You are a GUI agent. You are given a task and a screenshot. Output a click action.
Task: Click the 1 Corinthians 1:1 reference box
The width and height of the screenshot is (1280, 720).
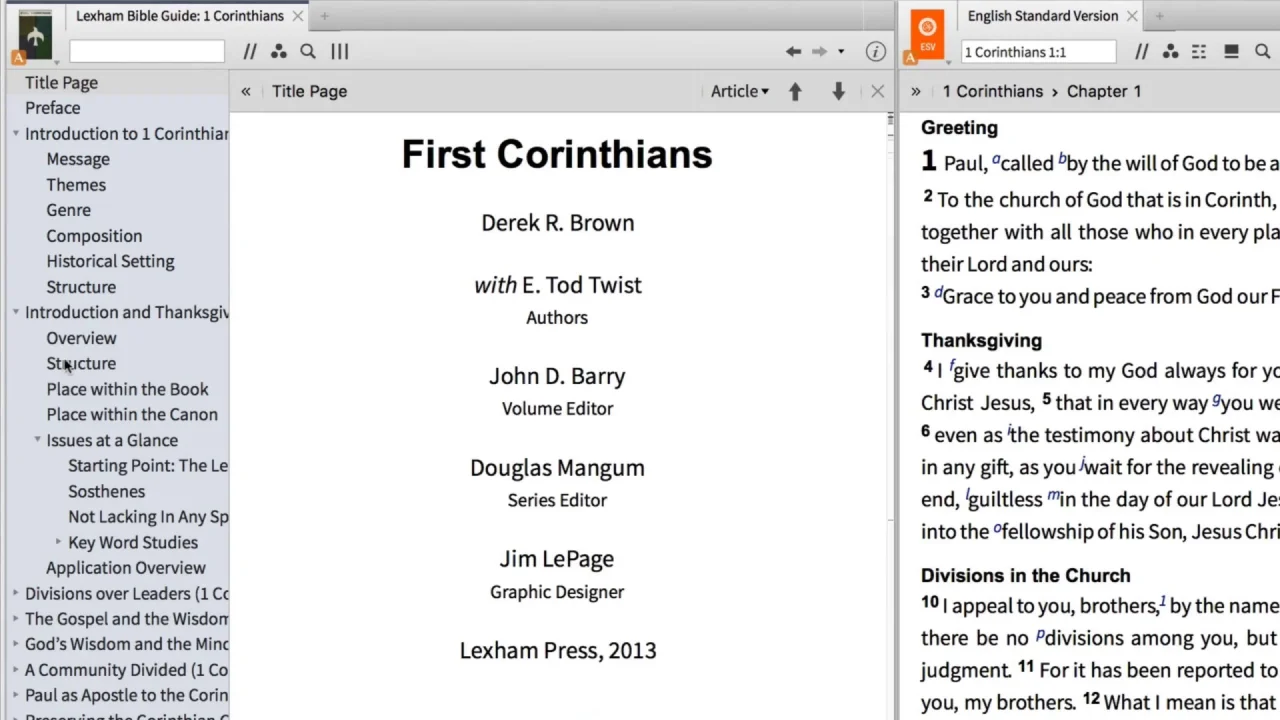coord(1038,52)
